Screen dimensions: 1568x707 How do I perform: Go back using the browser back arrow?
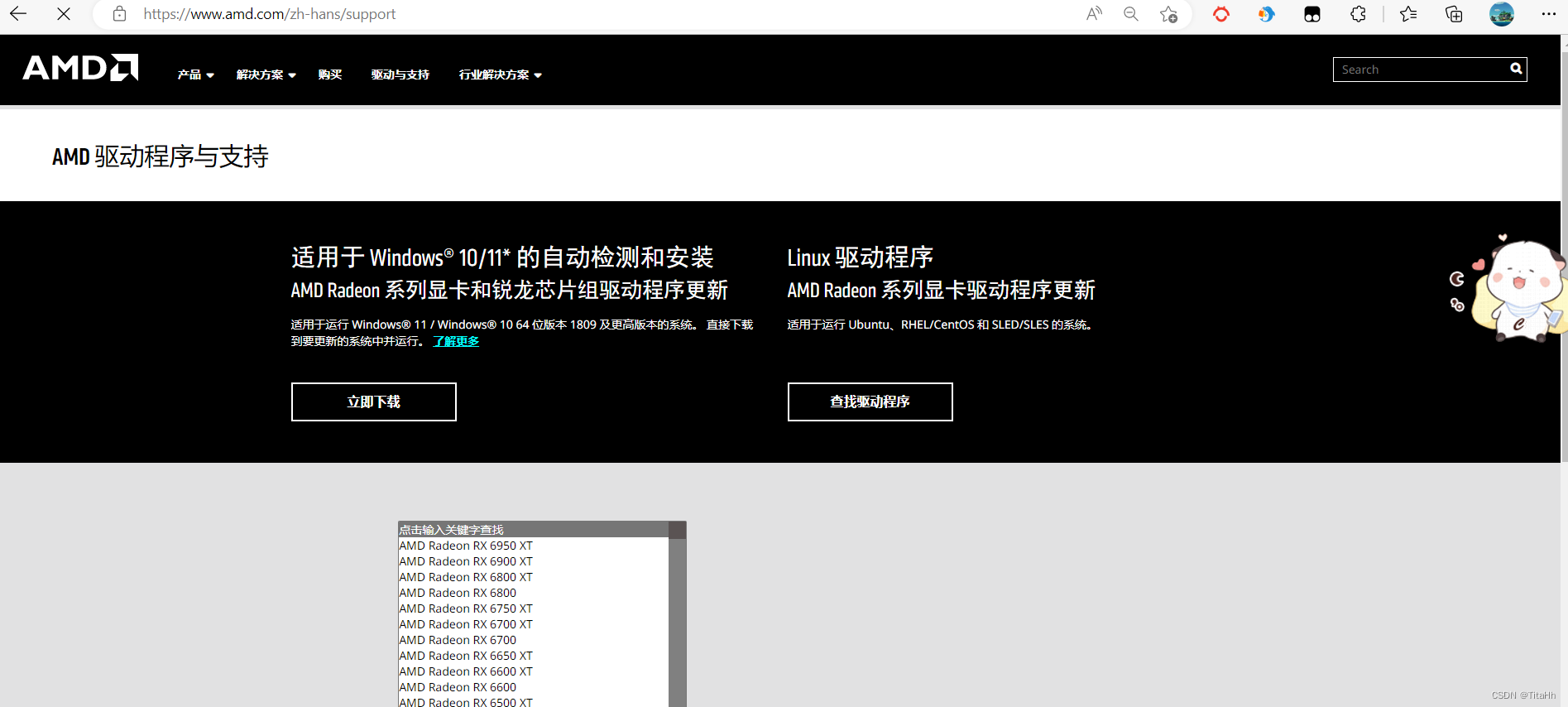tap(18, 14)
